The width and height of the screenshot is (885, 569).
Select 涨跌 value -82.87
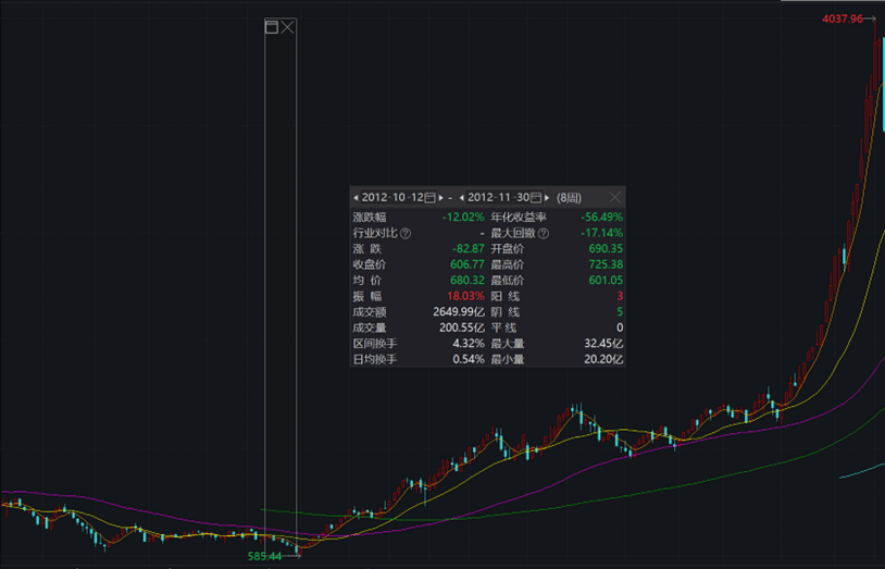coord(468,249)
